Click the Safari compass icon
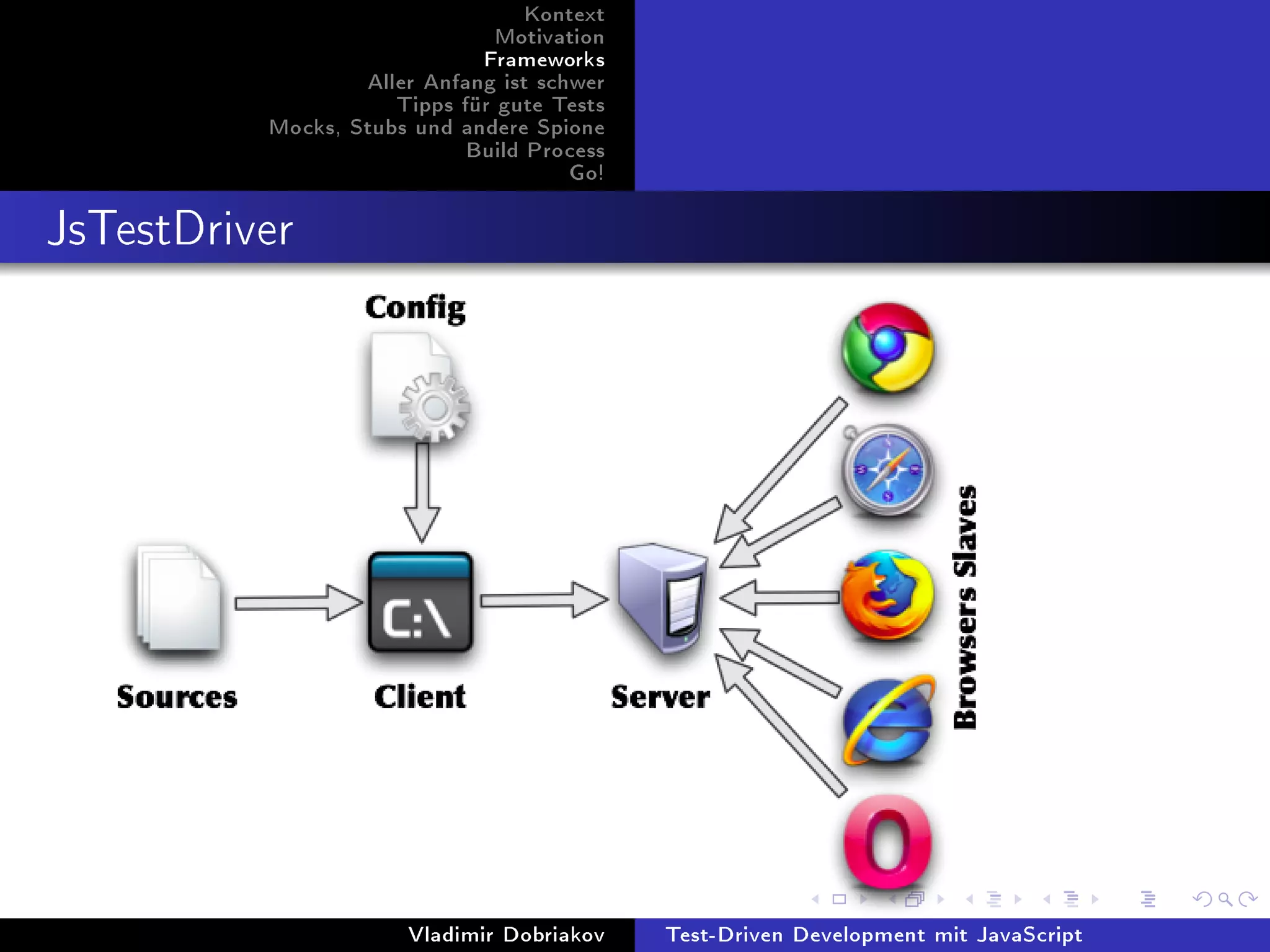1270x952 pixels. [x=887, y=470]
